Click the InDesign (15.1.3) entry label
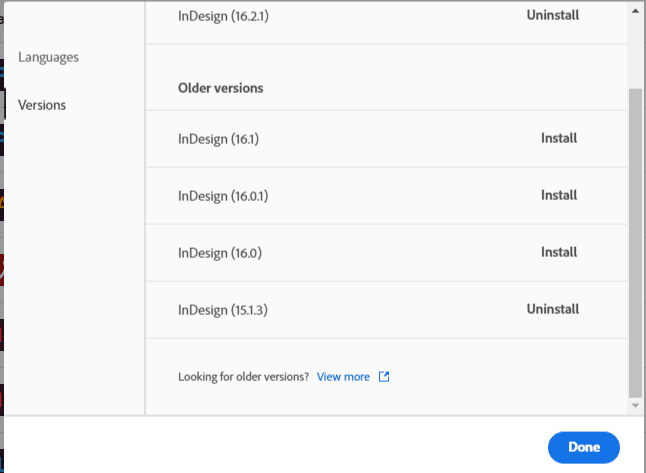Image resolution: width=646 pixels, height=473 pixels. (223, 310)
